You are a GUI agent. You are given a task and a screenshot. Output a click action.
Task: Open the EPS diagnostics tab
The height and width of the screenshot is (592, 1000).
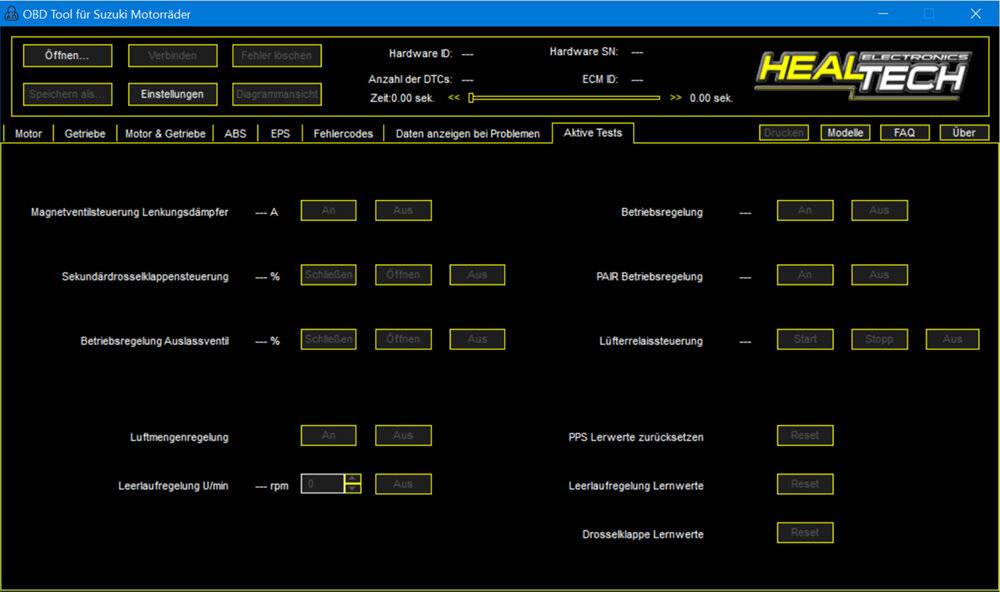(281, 133)
